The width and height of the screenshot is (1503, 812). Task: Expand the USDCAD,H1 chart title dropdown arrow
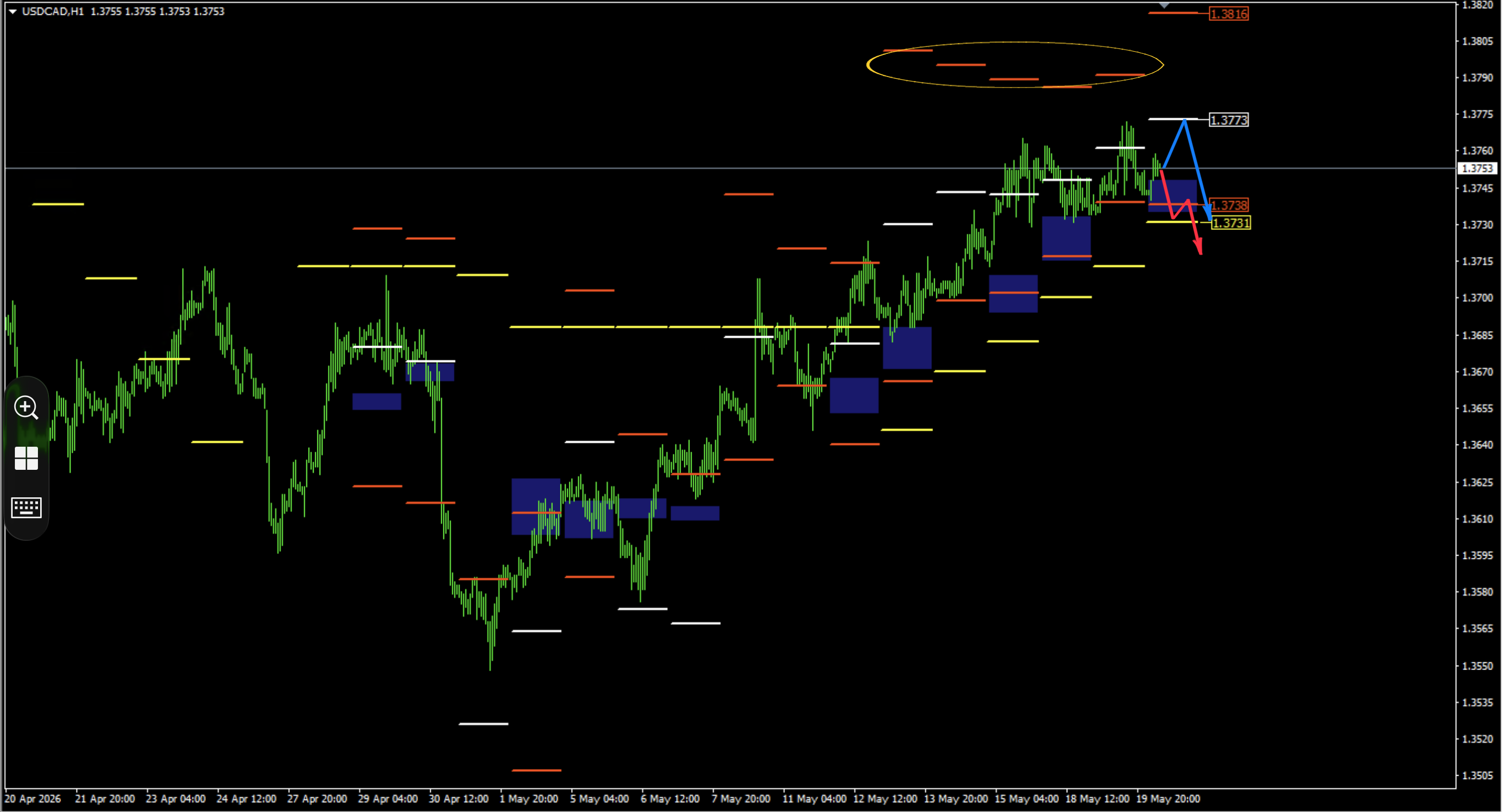coord(12,12)
